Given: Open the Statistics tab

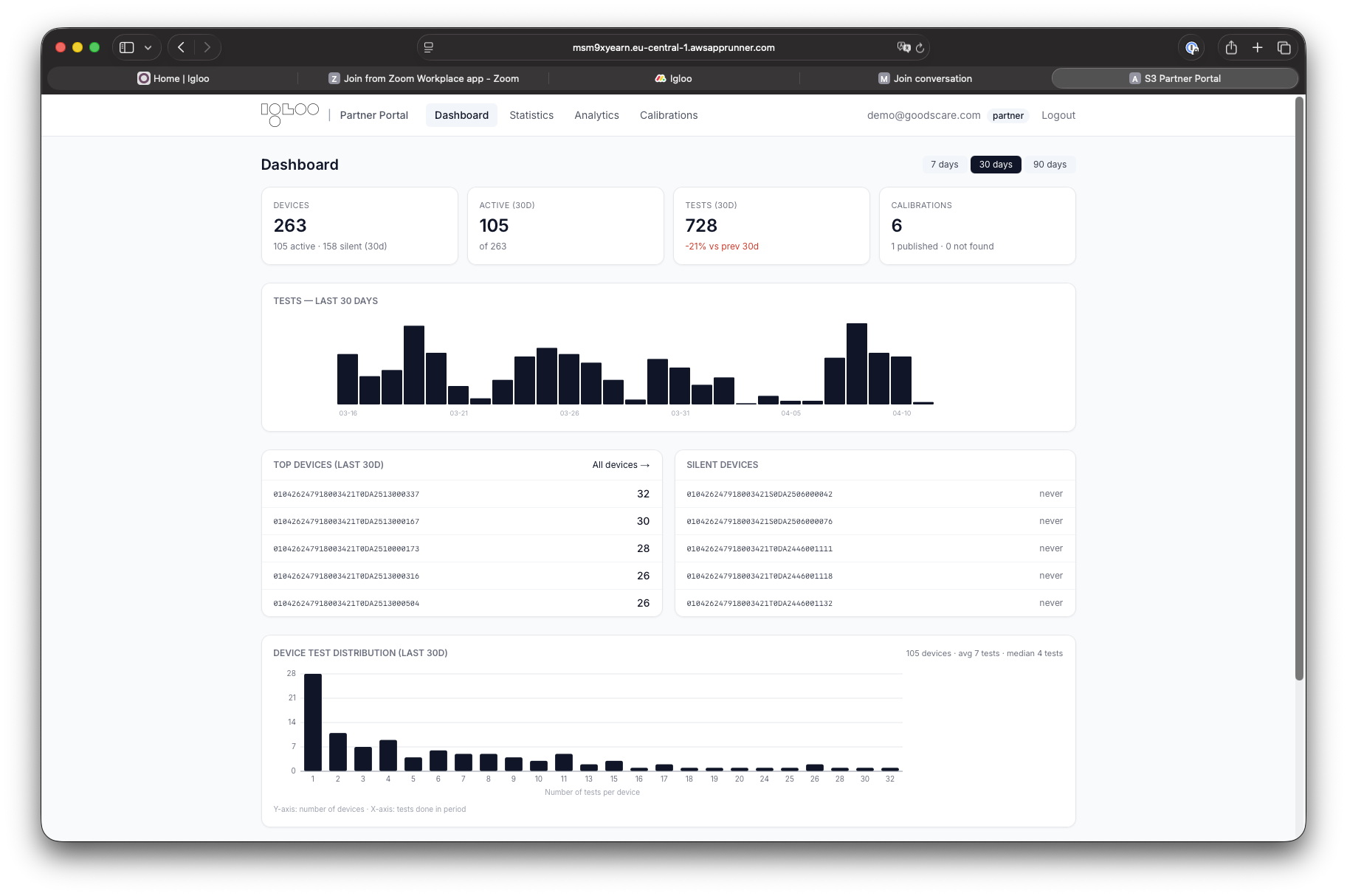Looking at the screenshot, I should (531, 115).
